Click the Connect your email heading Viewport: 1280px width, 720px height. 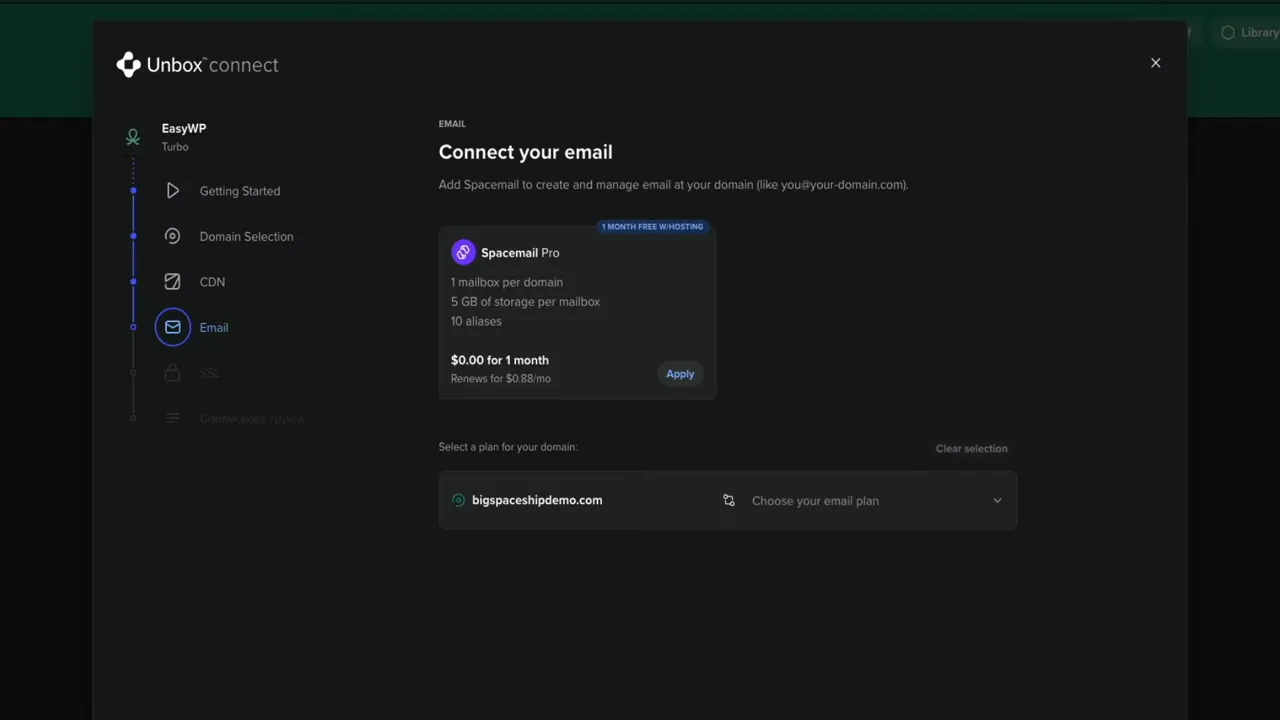point(525,152)
